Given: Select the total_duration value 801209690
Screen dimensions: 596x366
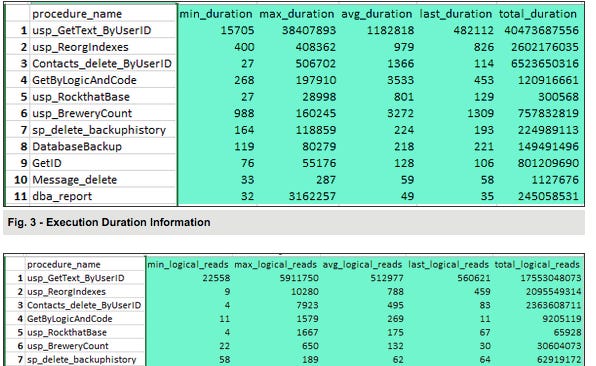Looking at the screenshot, I should click(x=548, y=163).
